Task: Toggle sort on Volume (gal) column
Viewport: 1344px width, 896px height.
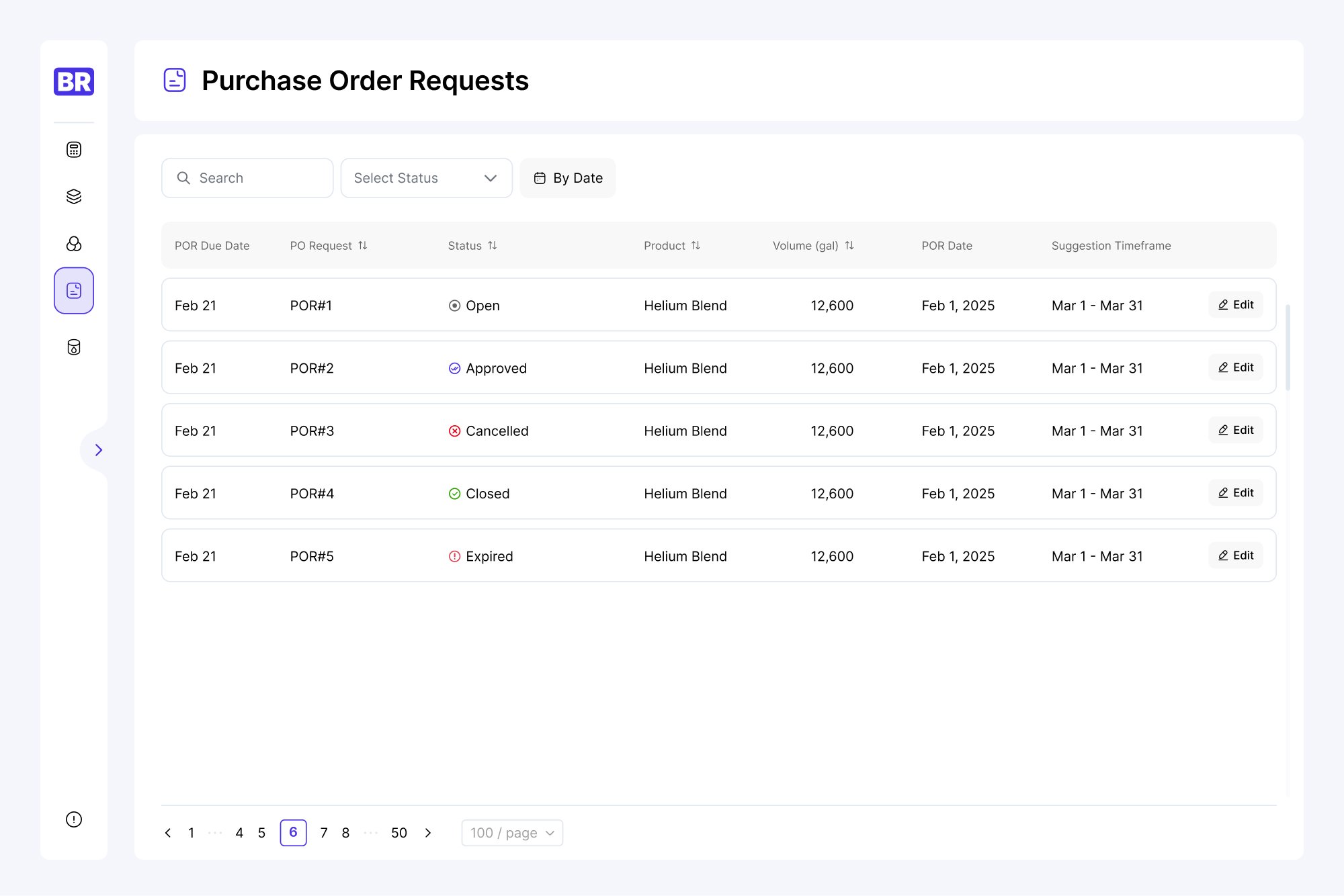Action: (x=849, y=246)
